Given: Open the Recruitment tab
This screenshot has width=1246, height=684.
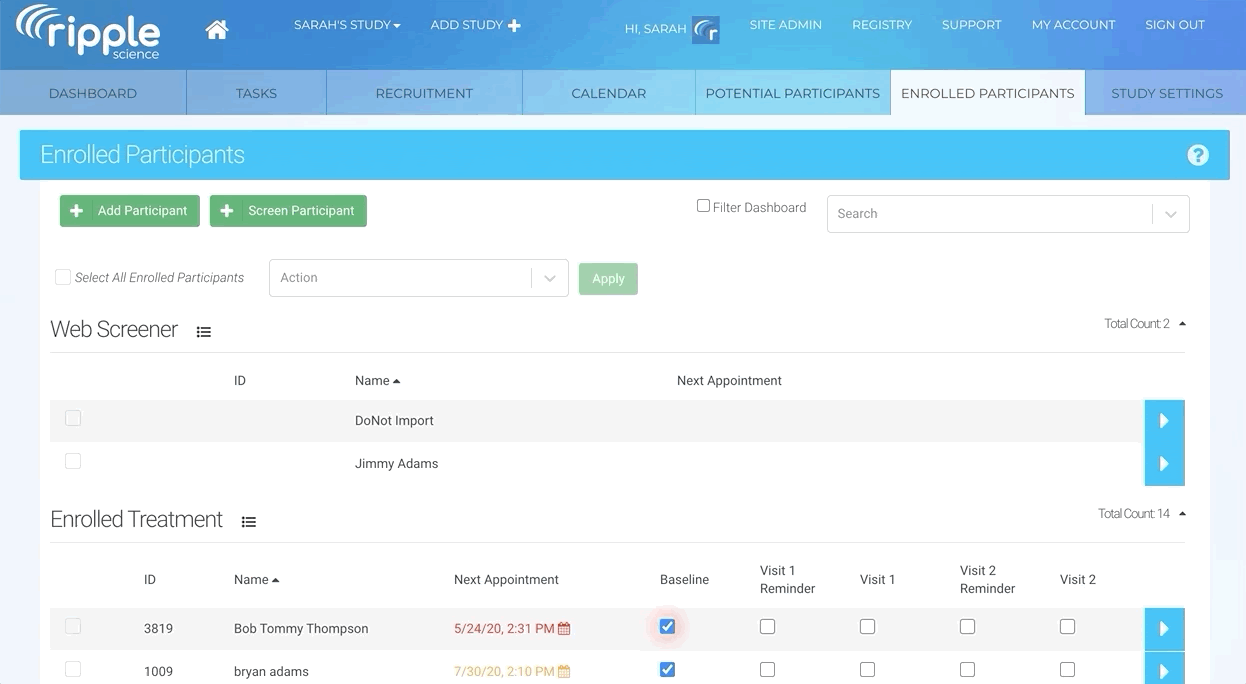Looking at the screenshot, I should click(424, 93).
